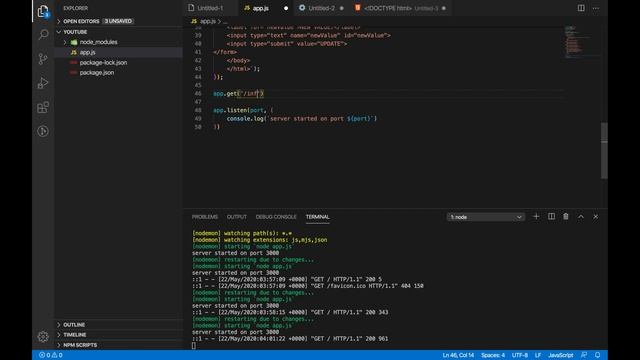
Task: Click the Untitled-2 tab gear file icon
Action: coord(302,8)
